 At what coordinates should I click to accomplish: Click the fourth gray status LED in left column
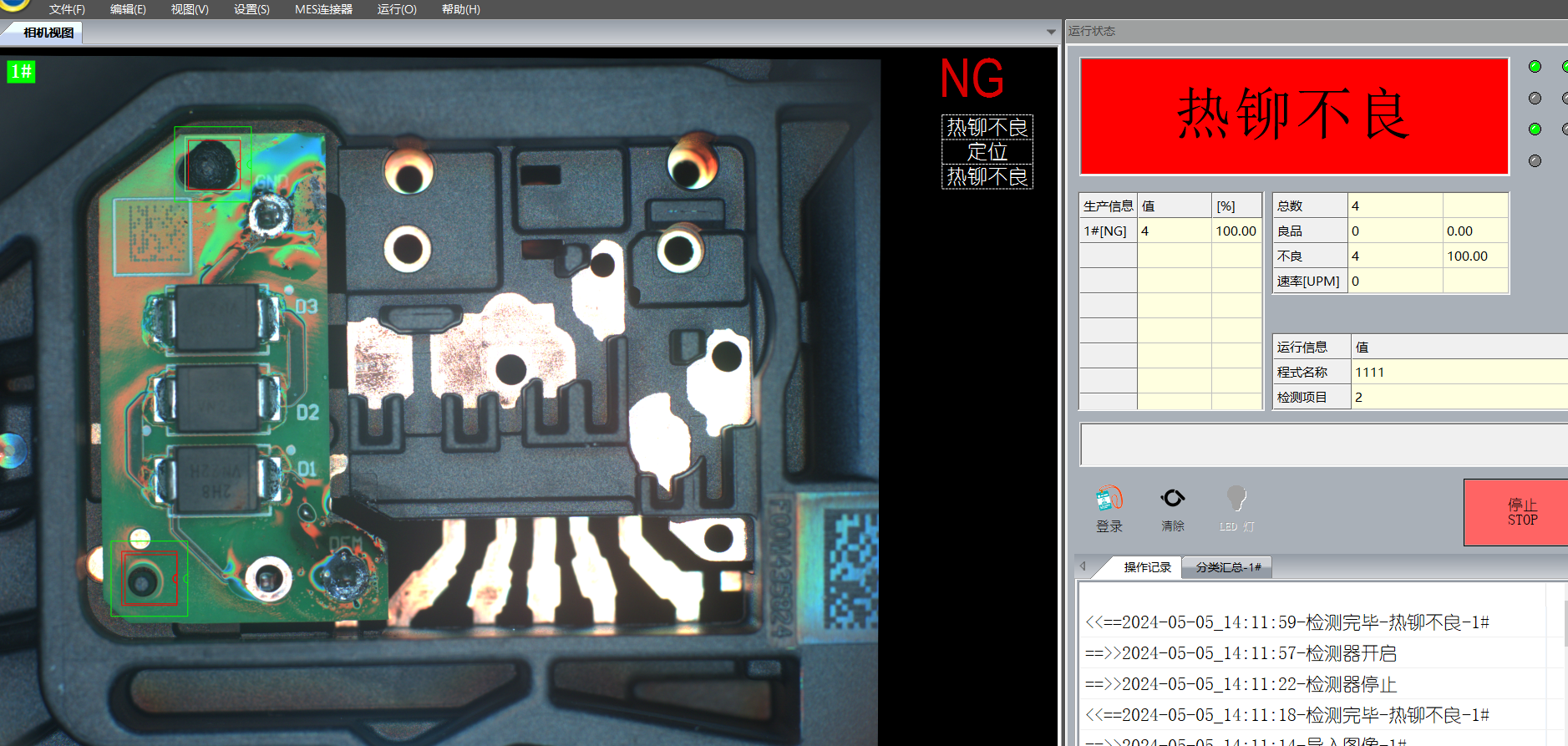pyautogui.click(x=1535, y=161)
